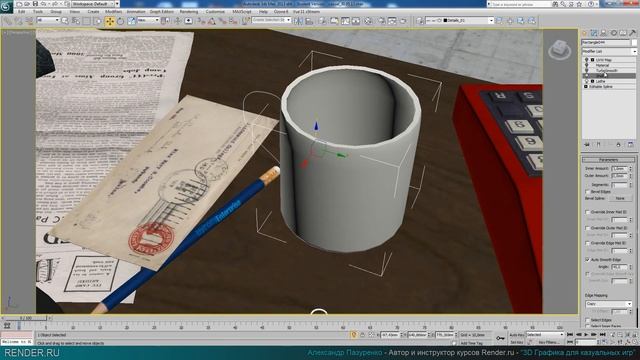The image size is (640, 360).
Task: Click the Set Key key icon
Action: coord(500,338)
